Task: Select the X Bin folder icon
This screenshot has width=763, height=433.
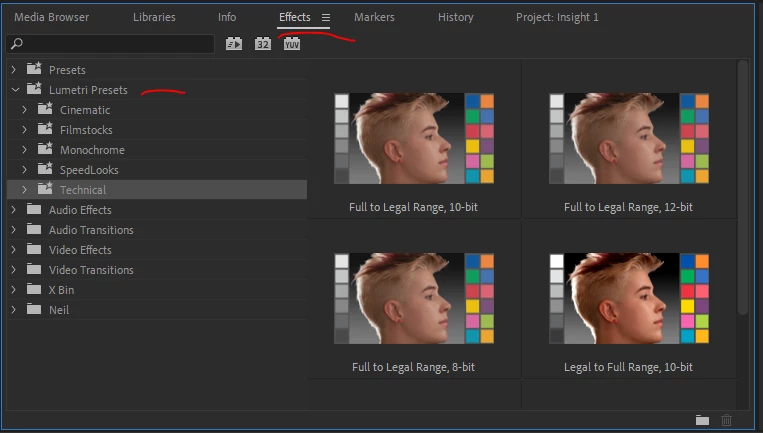Action: coord(34,289)
